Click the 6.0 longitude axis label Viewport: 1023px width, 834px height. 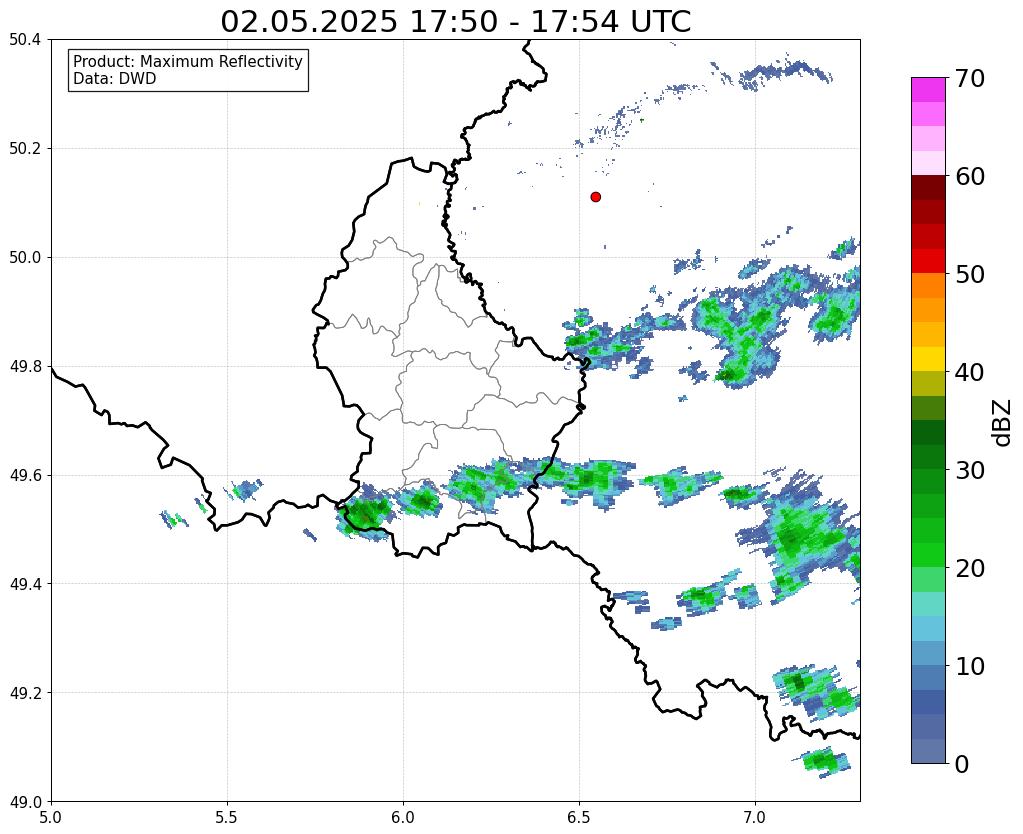pos(403,817)
